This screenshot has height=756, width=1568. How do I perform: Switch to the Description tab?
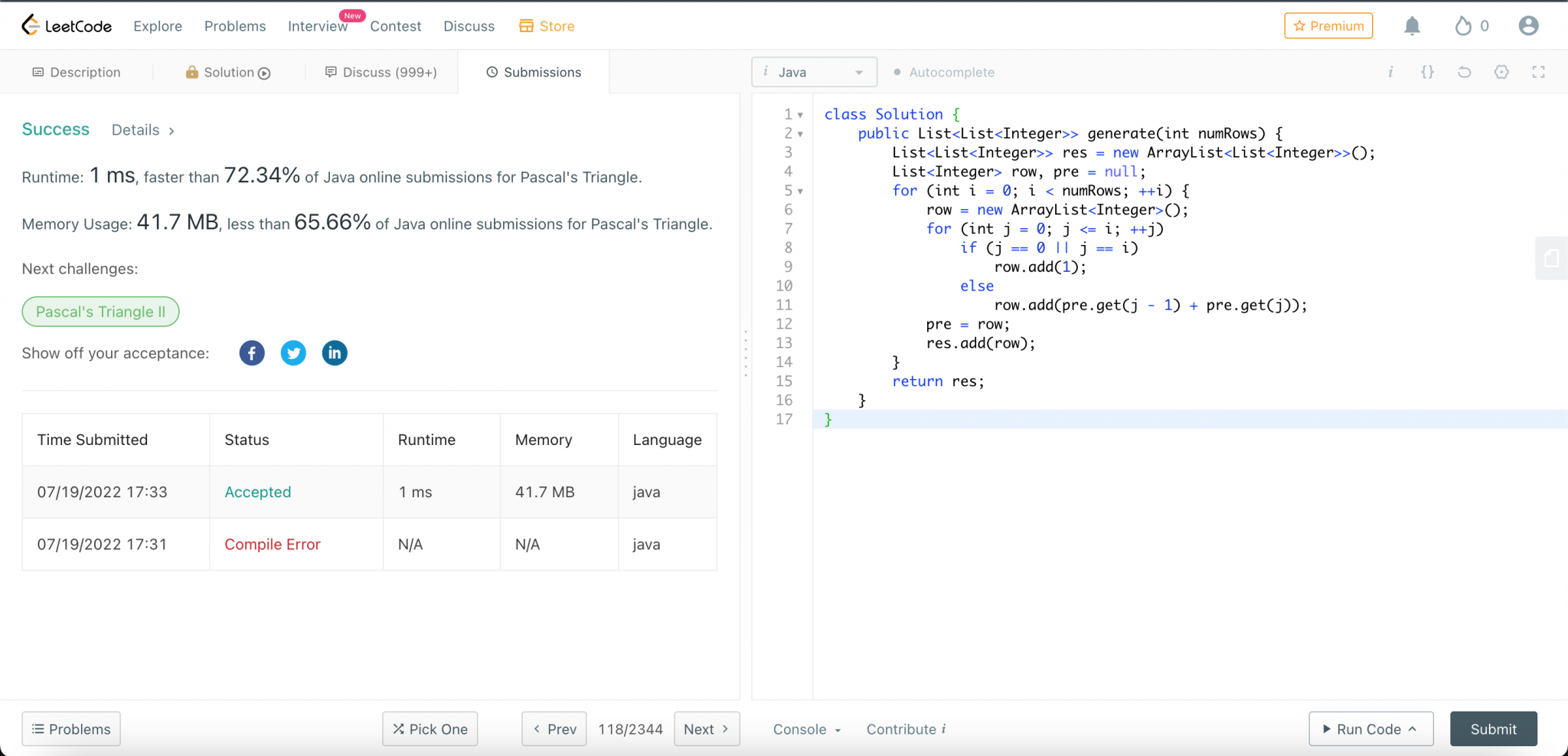[77, 72]
